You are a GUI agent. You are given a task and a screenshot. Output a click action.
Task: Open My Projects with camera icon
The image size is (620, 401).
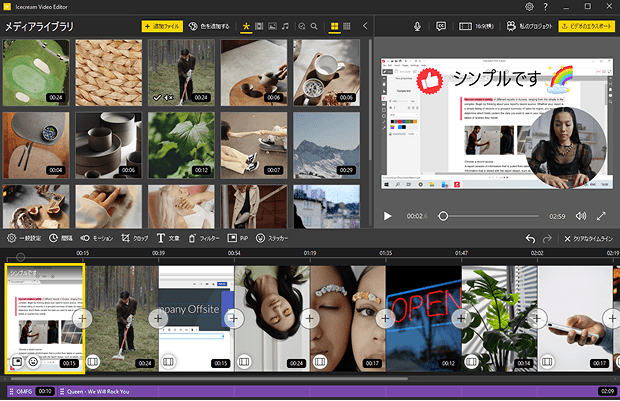click(x=529, y=26)
